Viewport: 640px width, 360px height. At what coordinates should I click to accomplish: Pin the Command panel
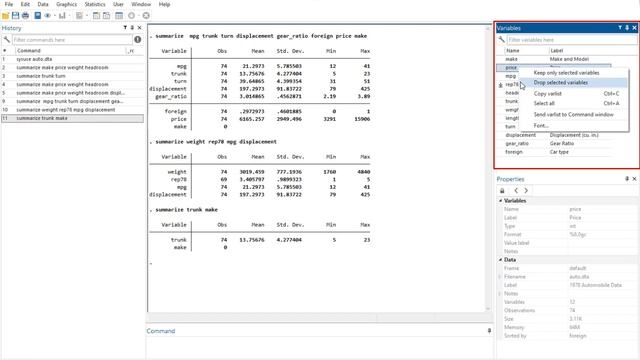coord(489,331)
